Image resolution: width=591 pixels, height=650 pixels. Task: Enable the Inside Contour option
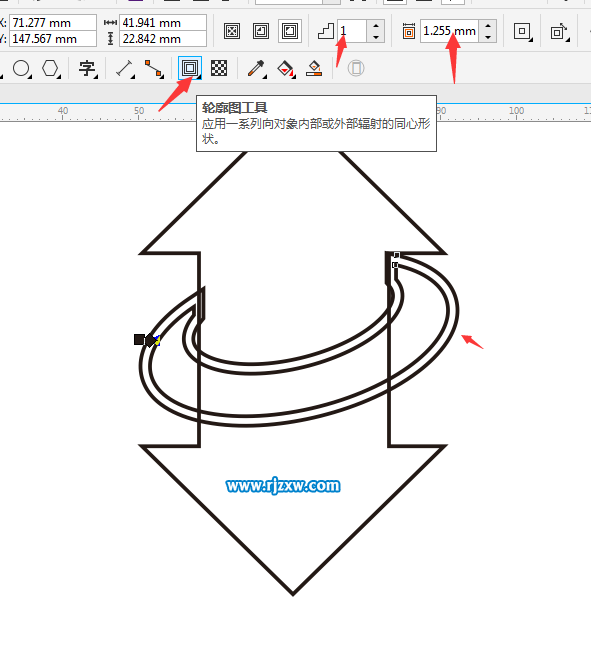click(261, 31)
